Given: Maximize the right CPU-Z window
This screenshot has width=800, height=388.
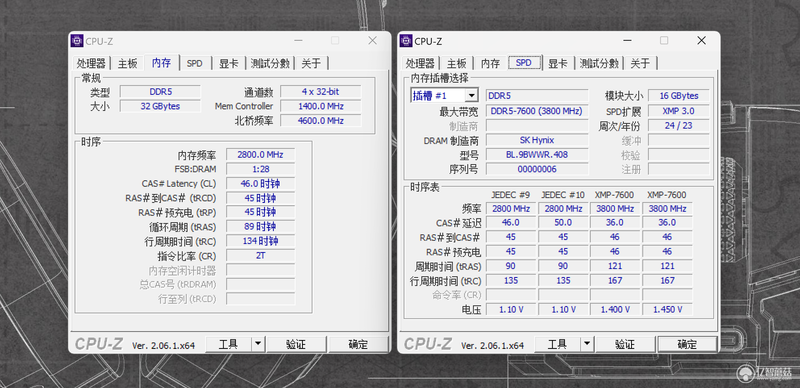Looking at the screenshot, I should coord(664,40).
